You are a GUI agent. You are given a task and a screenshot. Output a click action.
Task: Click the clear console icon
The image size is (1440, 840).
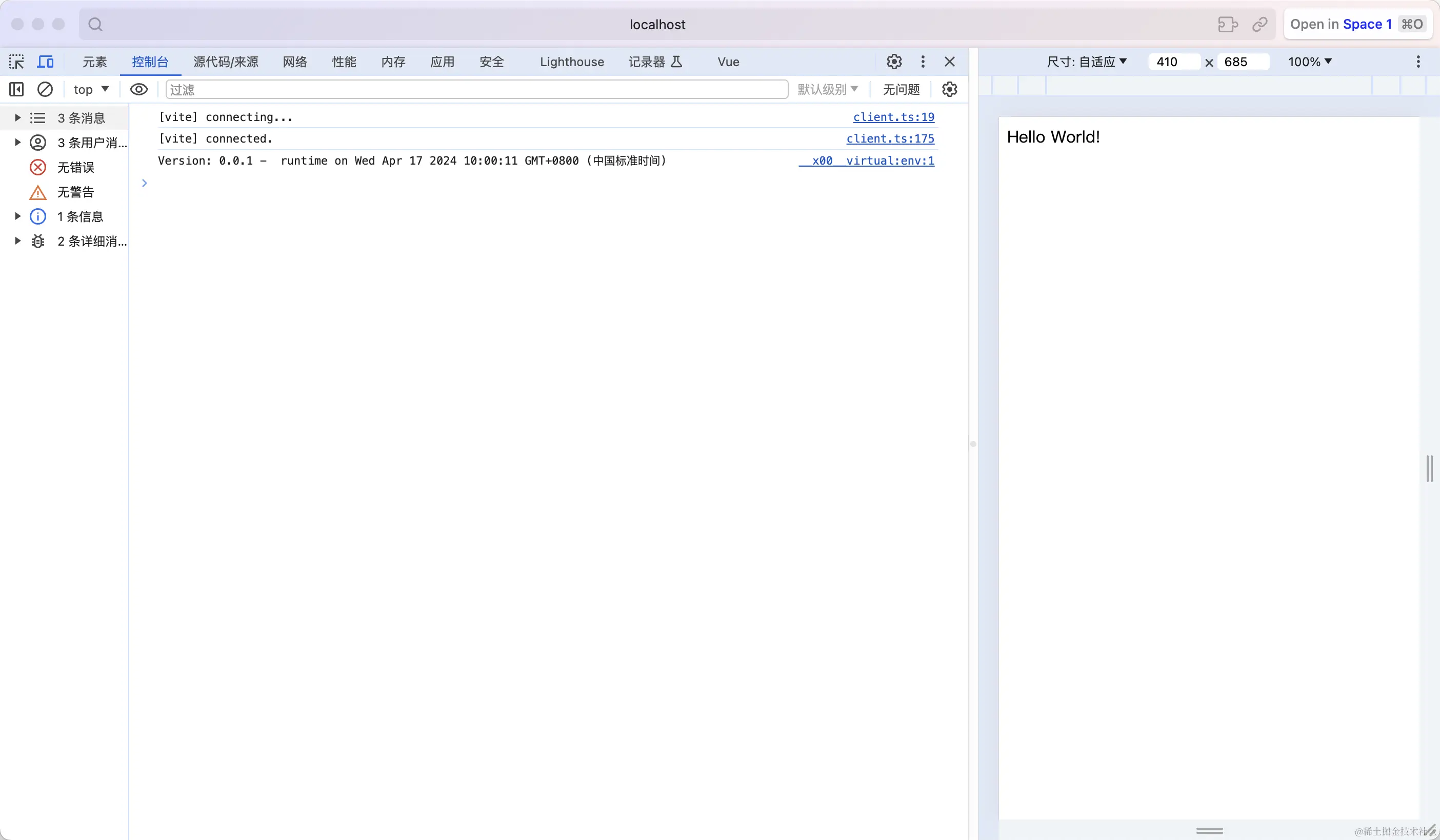(45, 89)
